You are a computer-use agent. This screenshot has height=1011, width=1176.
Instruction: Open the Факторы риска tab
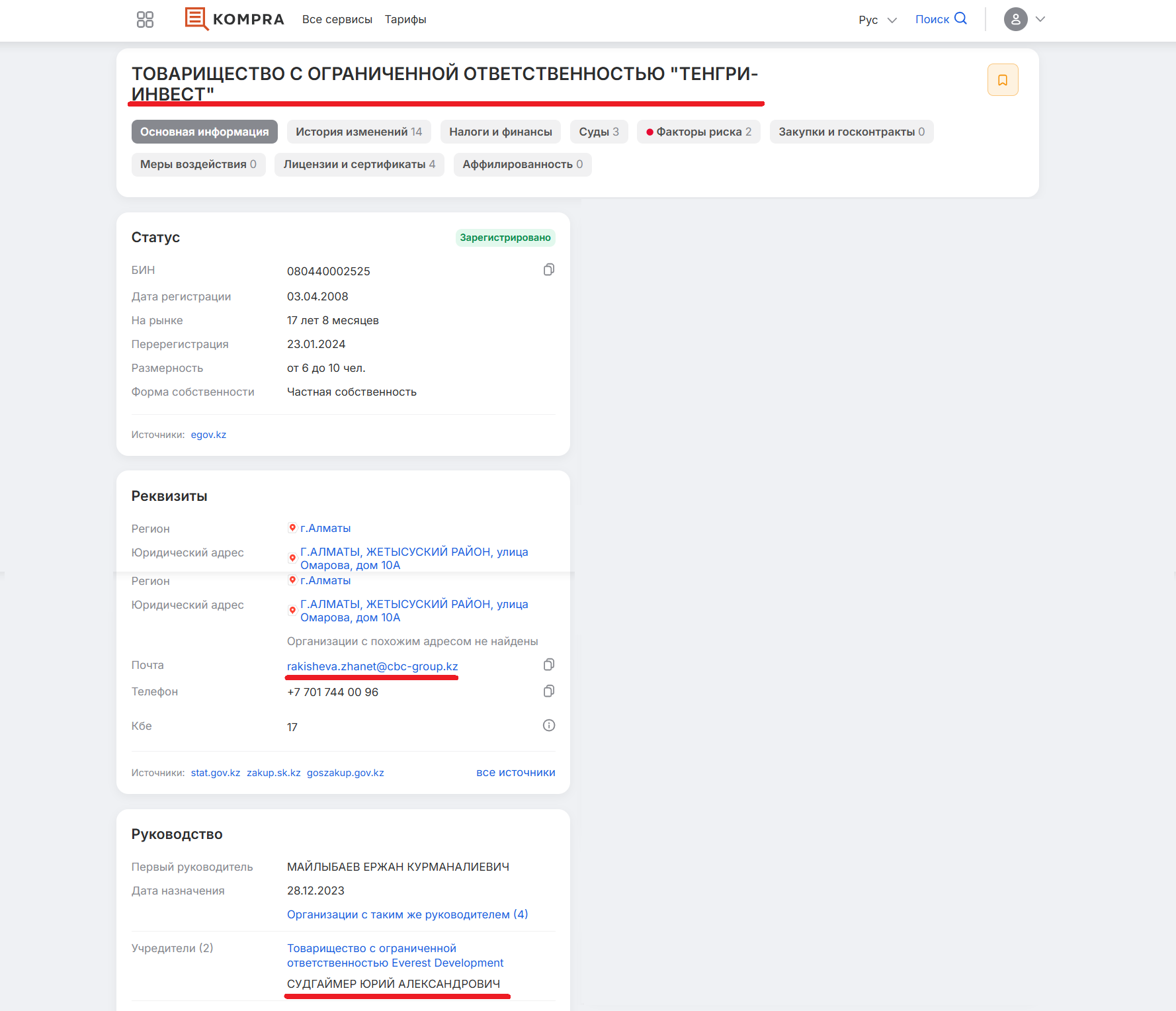(698, 132)
